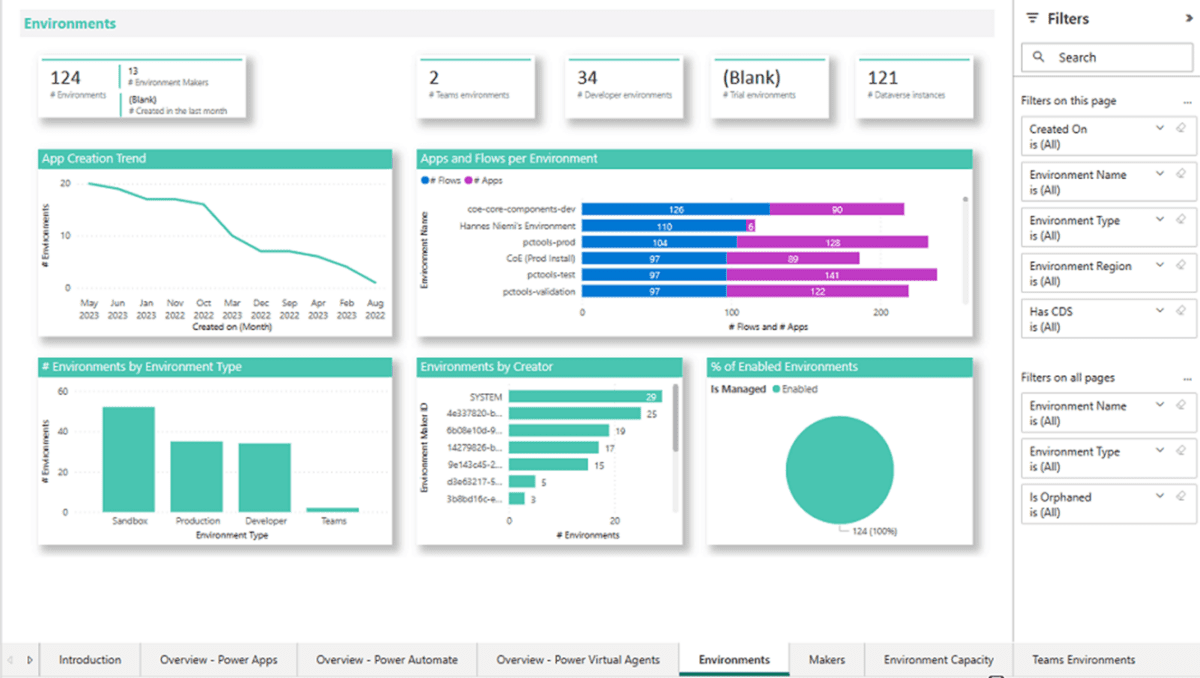Image resolution: width=1200 pixels, height=678 pixels.
Task: Click the scrollbar in Apps and Flows visual
Action: coord(963,250)
